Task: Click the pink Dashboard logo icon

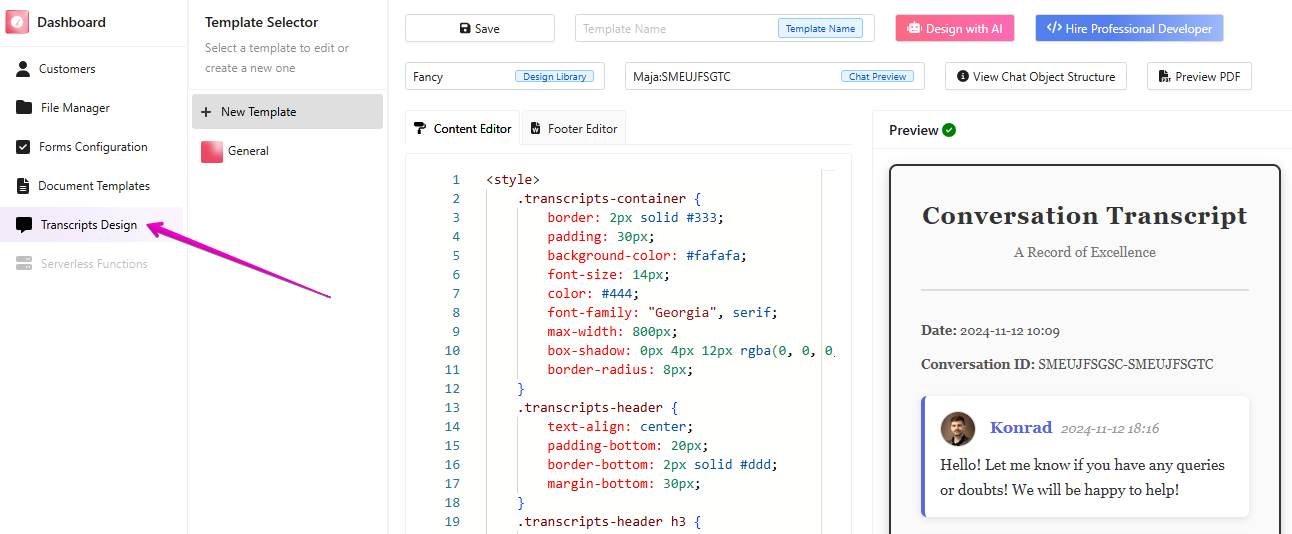Action: coord(17,22)
